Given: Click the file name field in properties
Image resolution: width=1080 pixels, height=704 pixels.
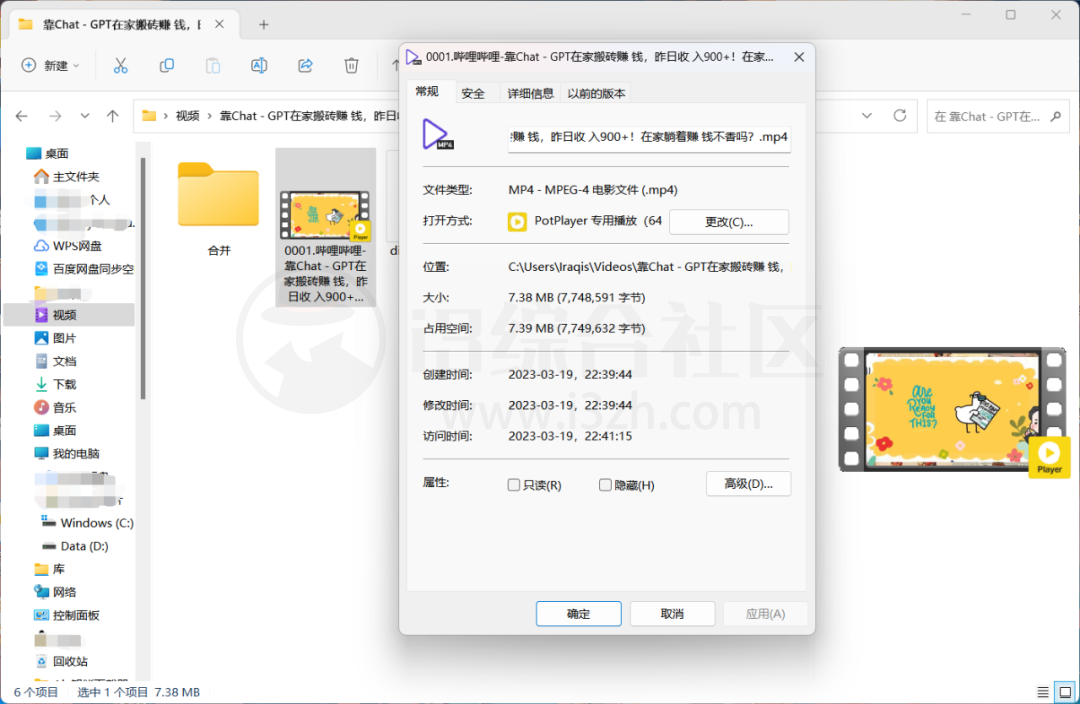Looking at the screenshot, I should click(649, 137).
